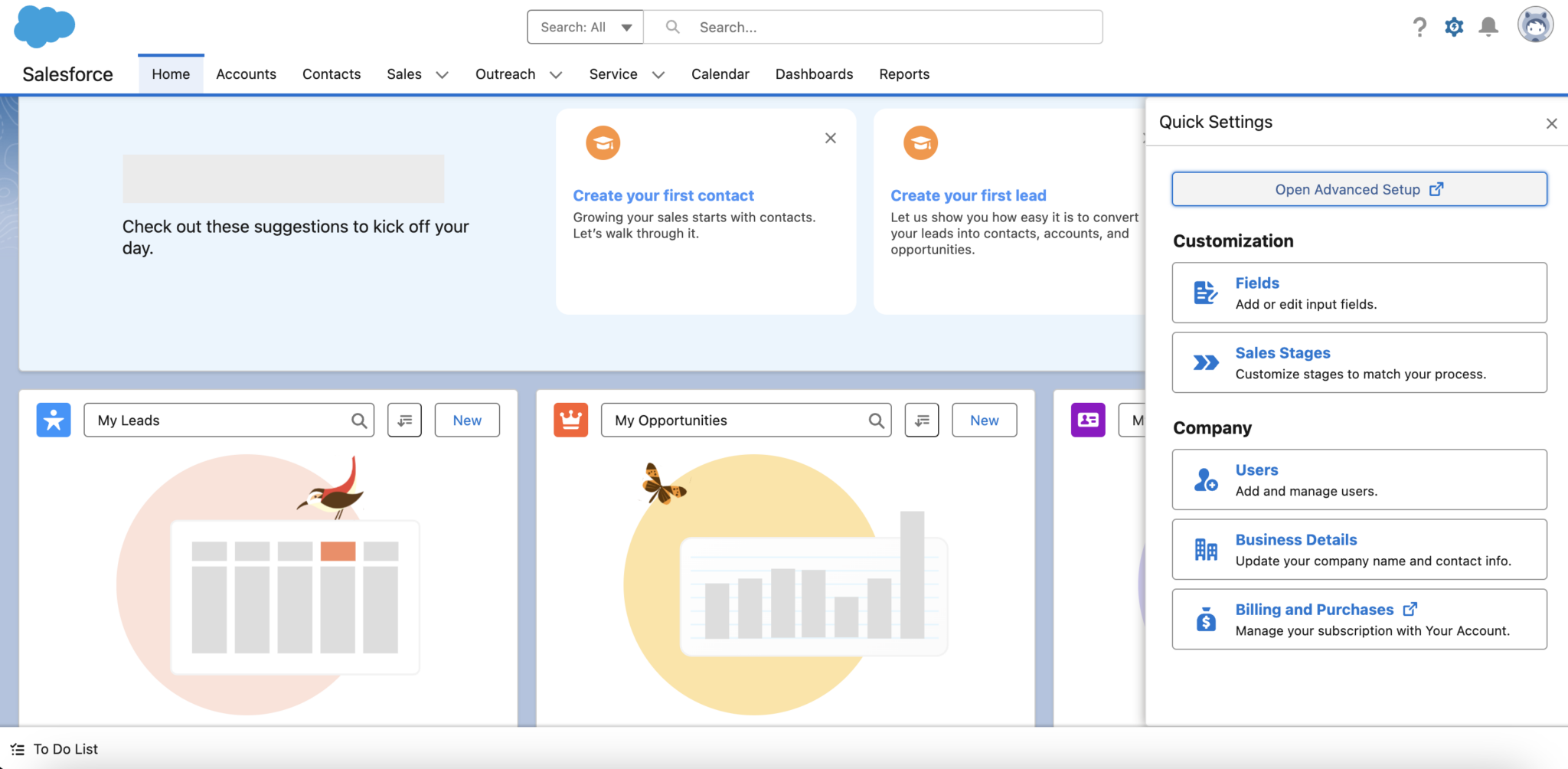Open the notifications bell
The height and width of the screenshot is (769, 1568).
[1488, 28]
